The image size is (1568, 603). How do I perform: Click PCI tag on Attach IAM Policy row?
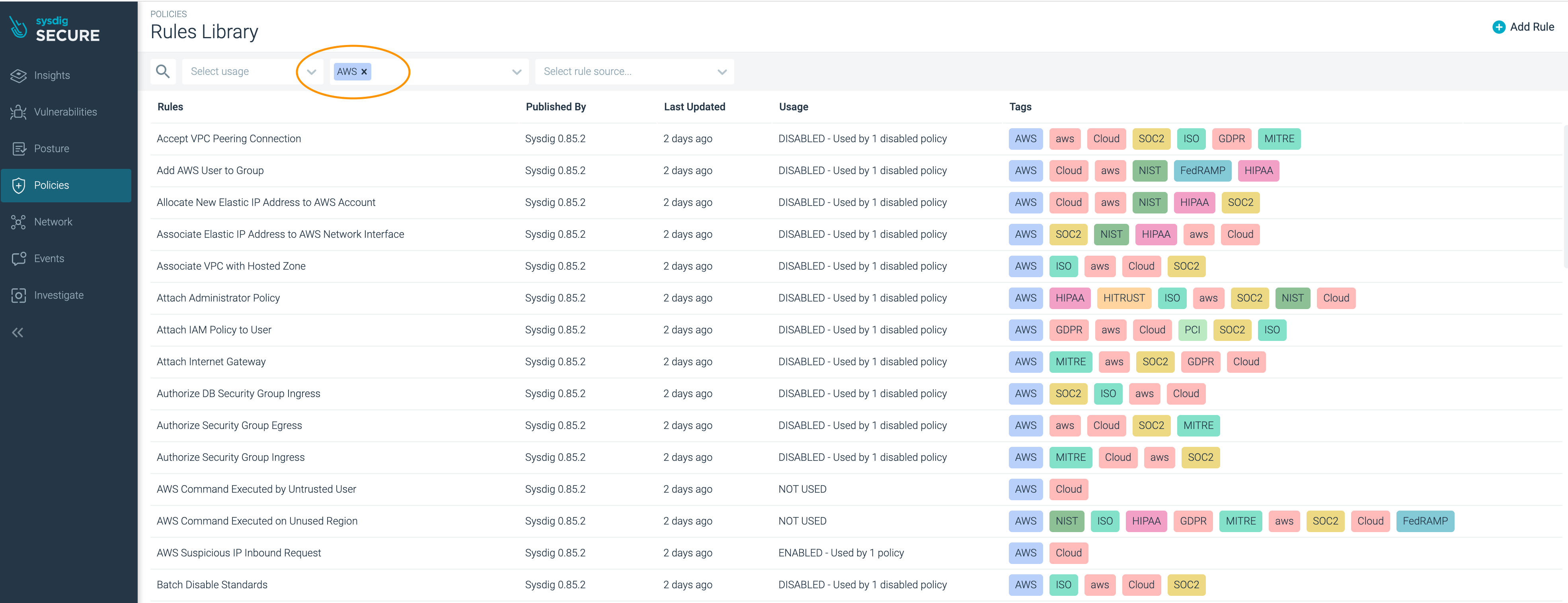pyautogui.click(x=1192, y=330)
